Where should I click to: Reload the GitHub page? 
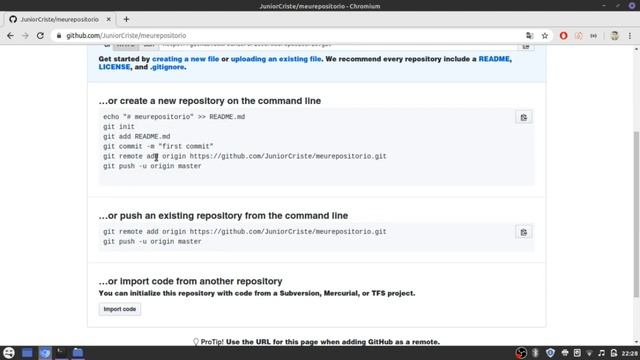click(40, 36)
